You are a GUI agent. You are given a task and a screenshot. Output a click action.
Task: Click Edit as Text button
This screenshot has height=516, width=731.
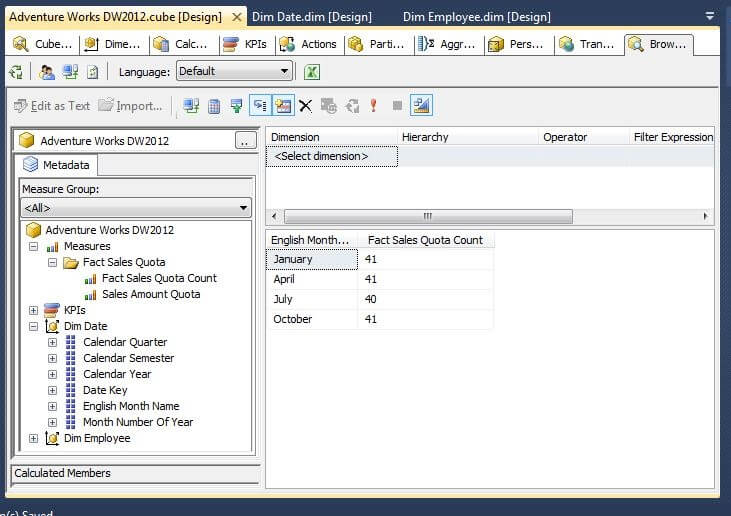52,105
